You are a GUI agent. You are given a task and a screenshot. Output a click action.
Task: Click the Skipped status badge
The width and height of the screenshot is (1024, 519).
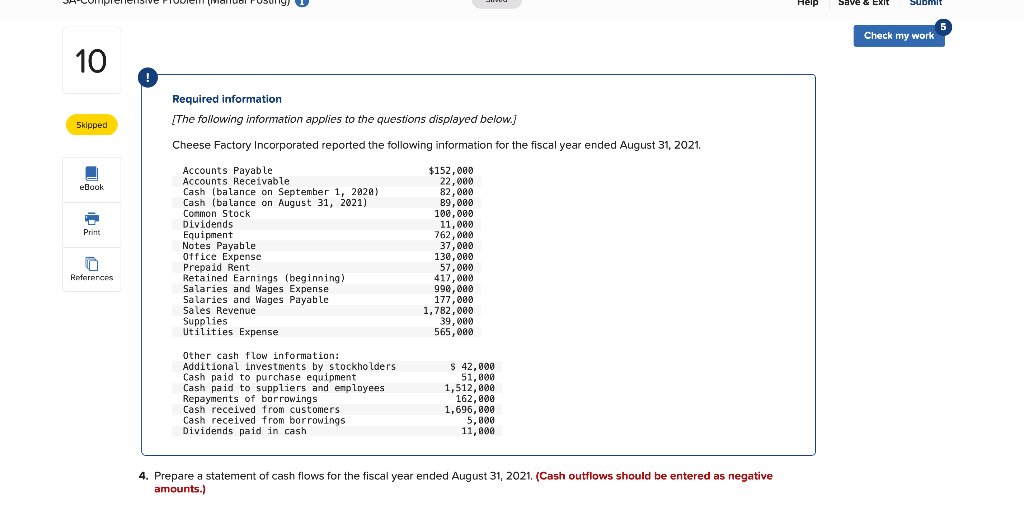[x=91, y=125]
